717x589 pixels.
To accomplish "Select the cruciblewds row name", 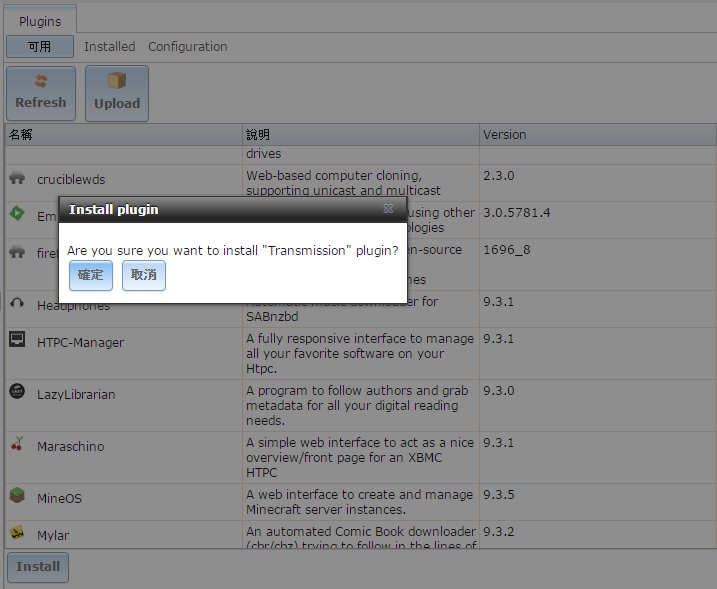I will 71,180.
